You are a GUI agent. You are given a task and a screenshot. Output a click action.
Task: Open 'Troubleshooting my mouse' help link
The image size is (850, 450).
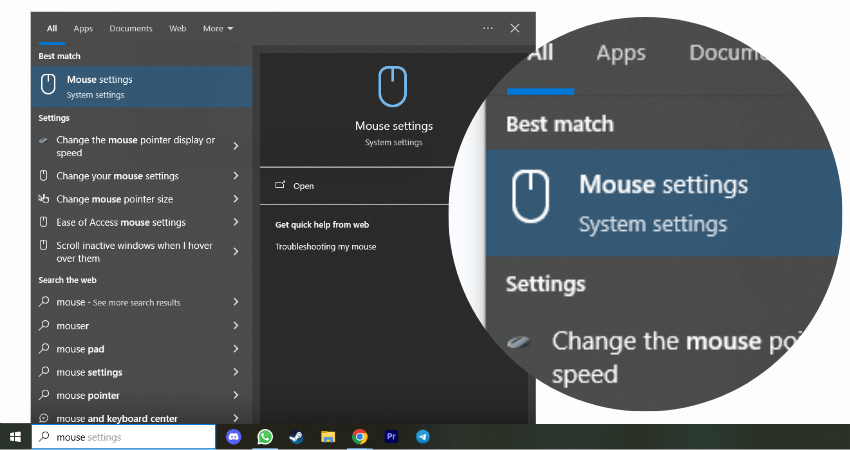pyautogui.click(x=326, y=247)
